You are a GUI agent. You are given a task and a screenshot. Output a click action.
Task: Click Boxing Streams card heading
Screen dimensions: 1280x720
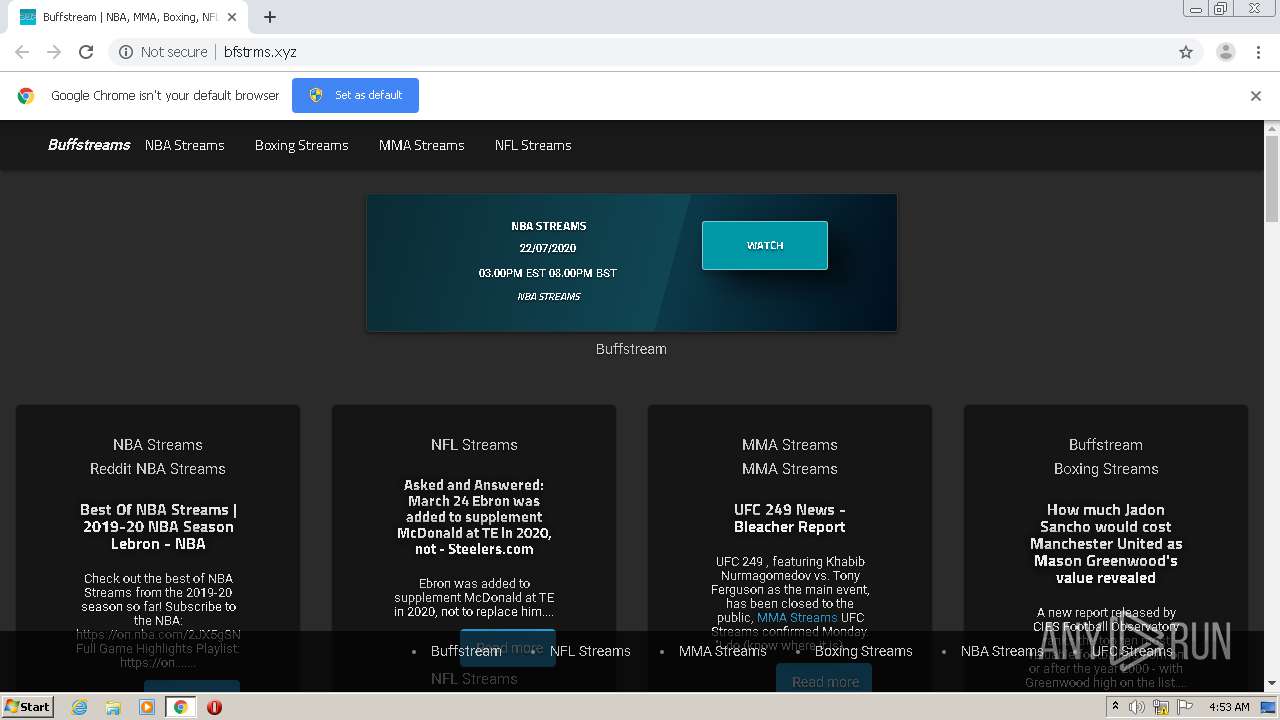pos(1106,469)
